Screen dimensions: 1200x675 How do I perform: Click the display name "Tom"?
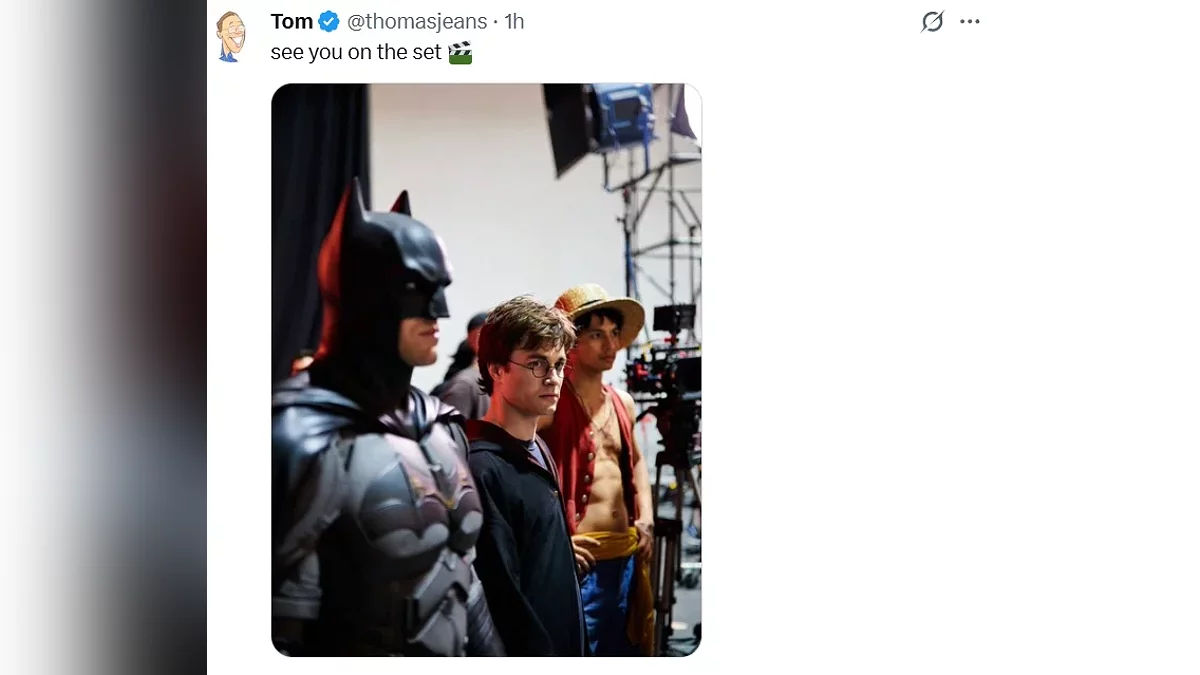(291, 21)
